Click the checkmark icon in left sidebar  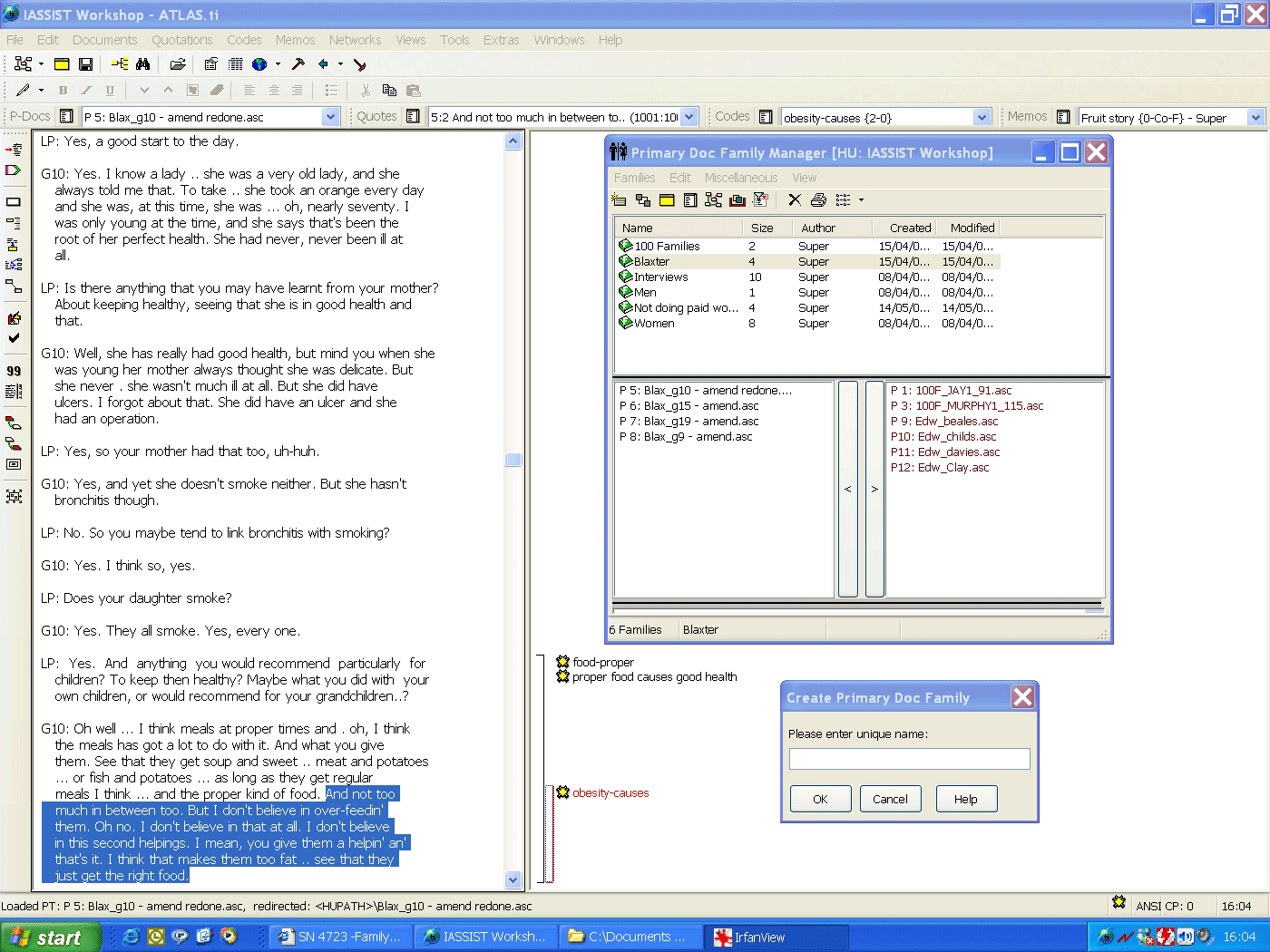point(14,338)
